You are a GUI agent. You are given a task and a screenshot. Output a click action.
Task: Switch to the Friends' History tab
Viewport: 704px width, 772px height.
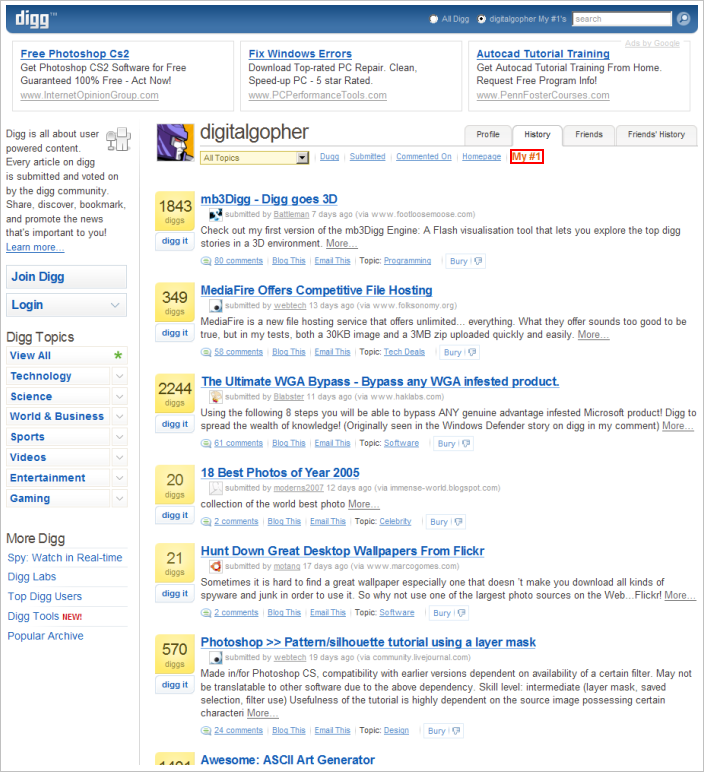click(x=656, y=134)
